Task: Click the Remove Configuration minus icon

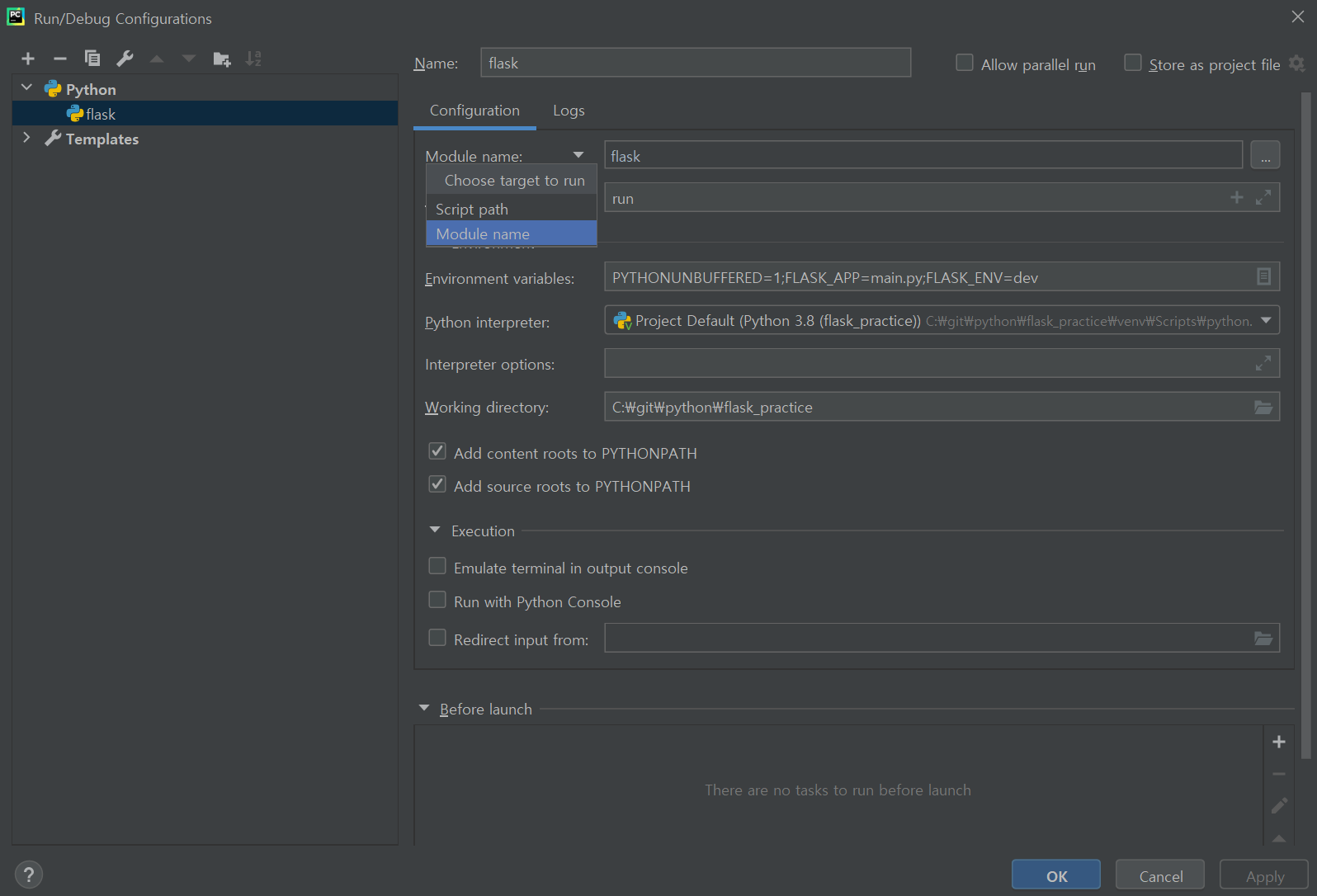Action: [59, 59]
